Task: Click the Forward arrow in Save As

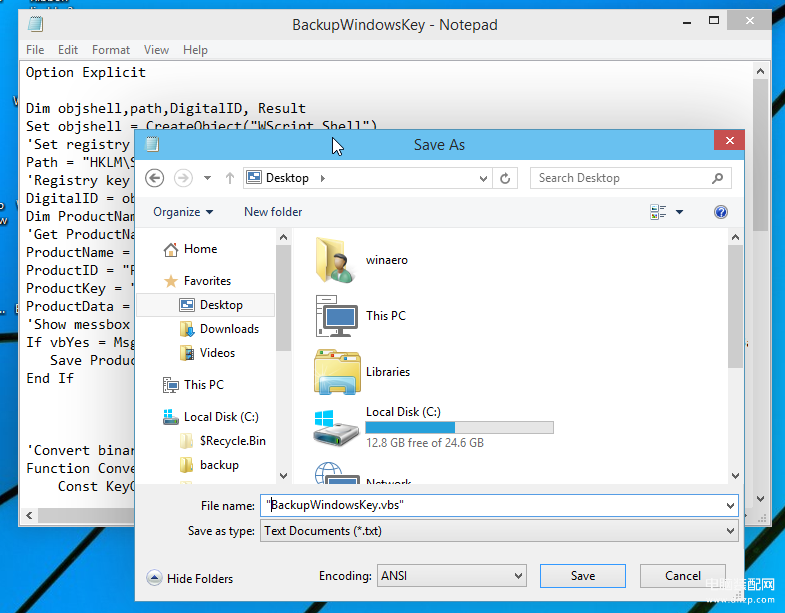Action: 183,178
